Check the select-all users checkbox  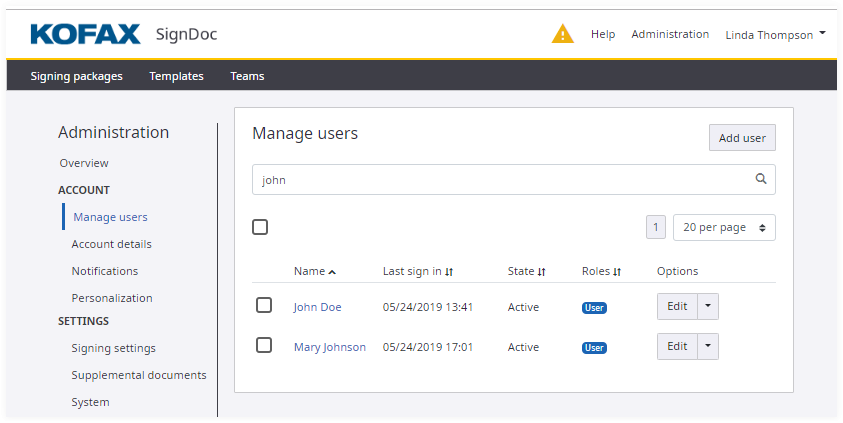(260, 227)
